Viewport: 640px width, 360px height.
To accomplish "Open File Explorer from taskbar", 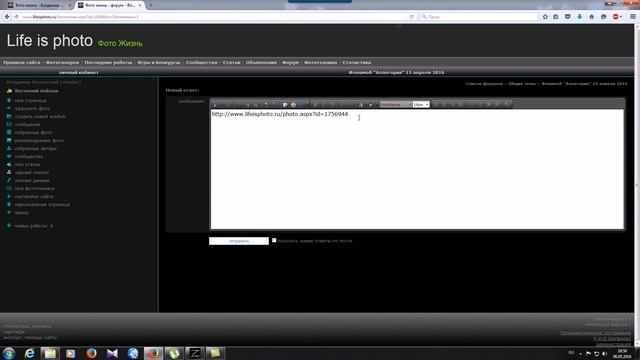I will tap(50, 353).
